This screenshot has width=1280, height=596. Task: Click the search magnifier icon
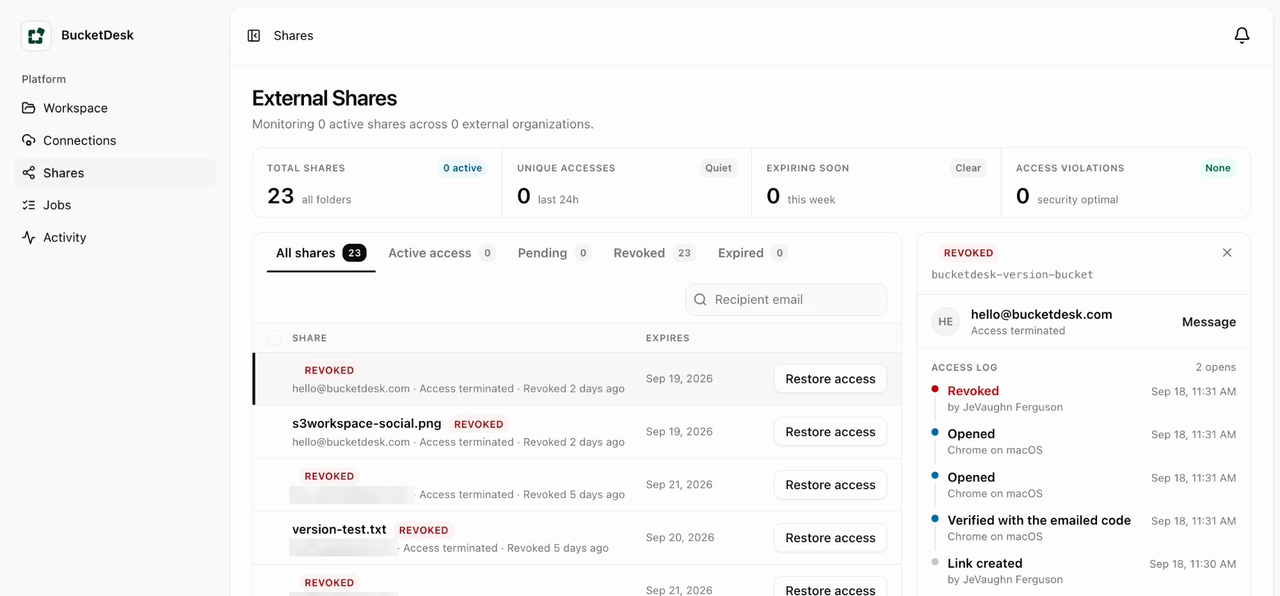(700, 300)
